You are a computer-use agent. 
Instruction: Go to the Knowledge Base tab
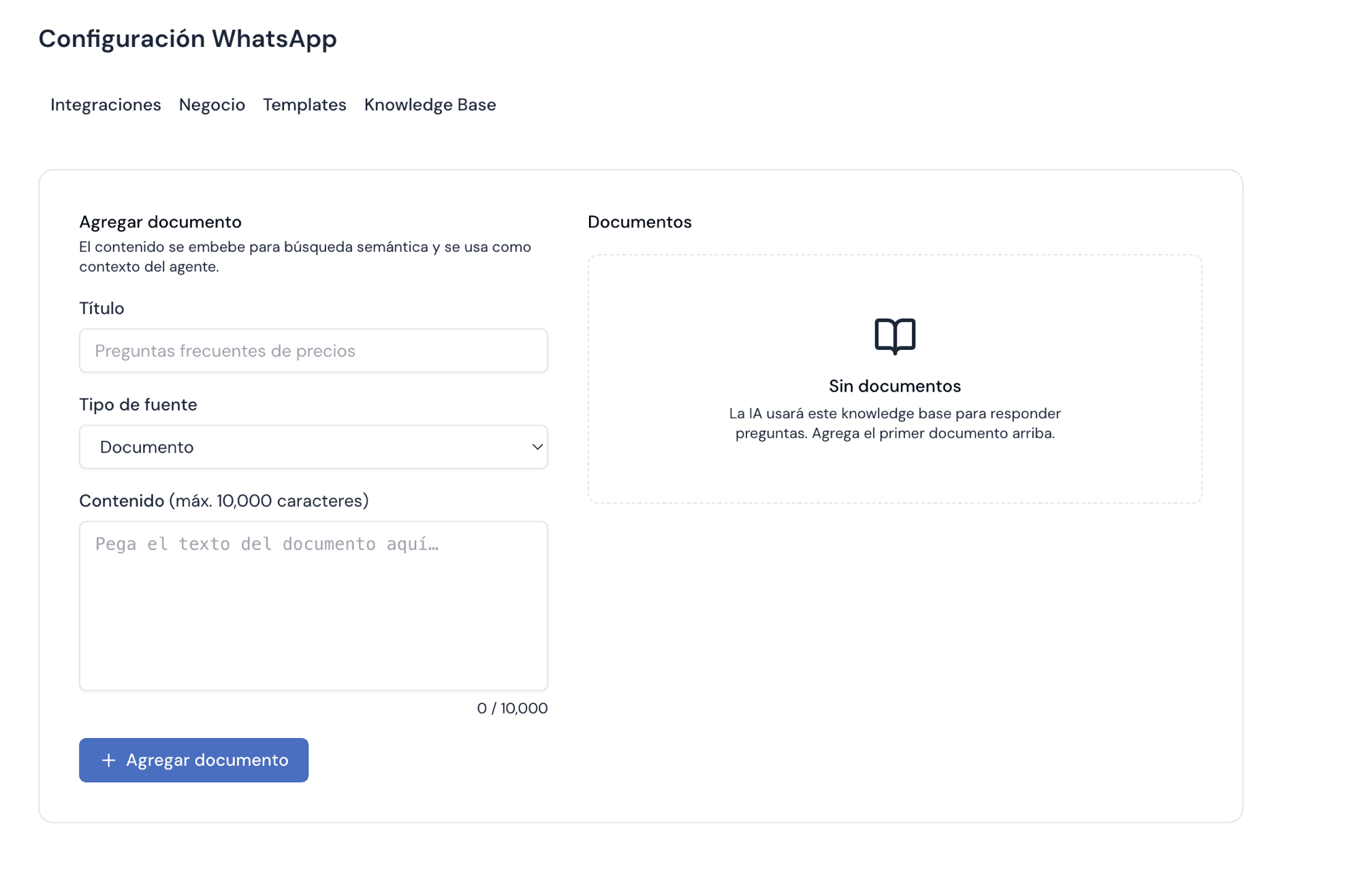click(430, 105)
